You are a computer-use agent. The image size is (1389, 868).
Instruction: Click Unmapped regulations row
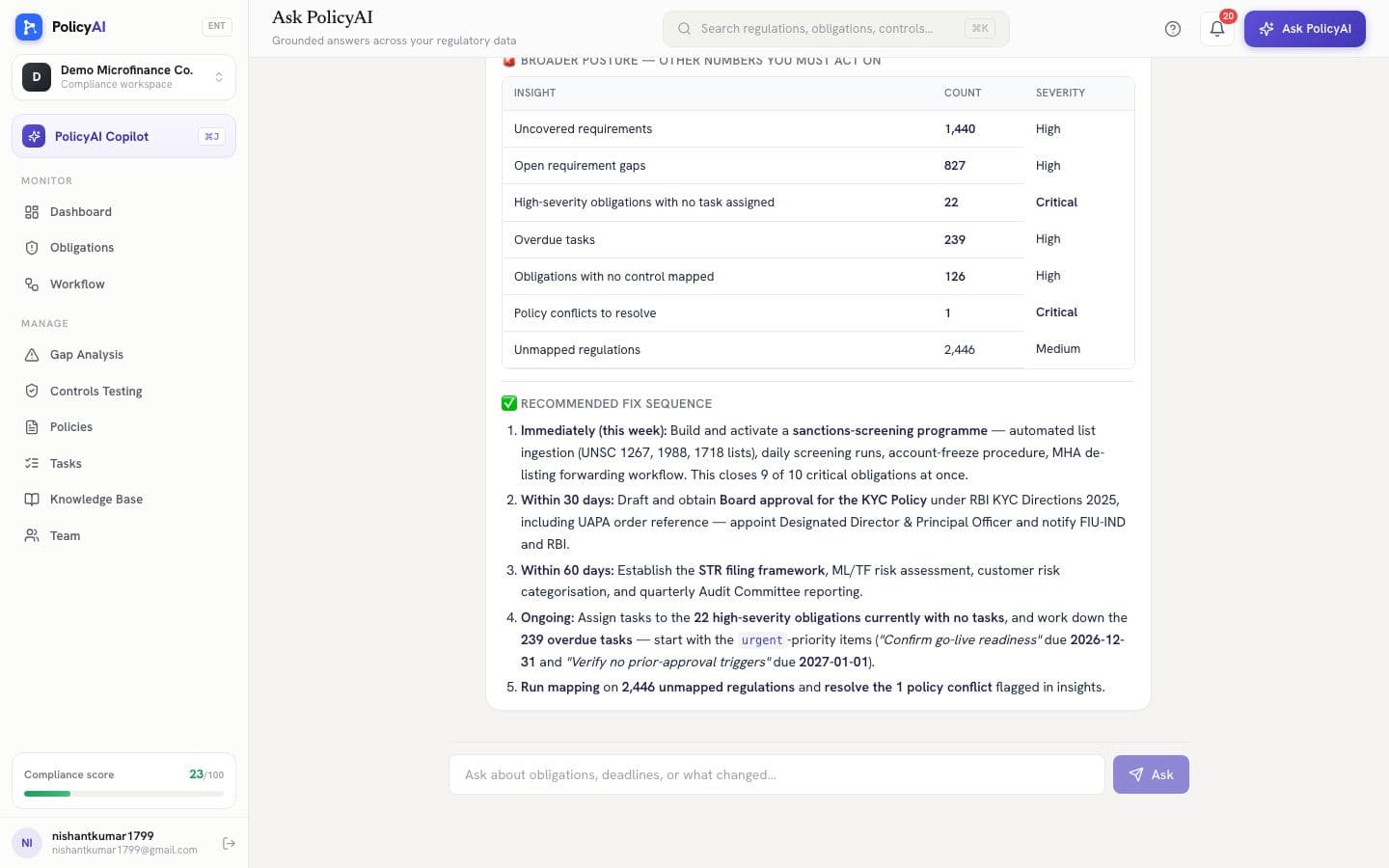point(818,349)
